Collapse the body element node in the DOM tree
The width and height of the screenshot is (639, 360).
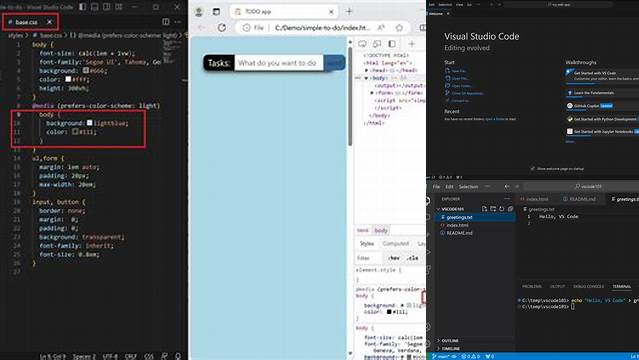[366, 78]
